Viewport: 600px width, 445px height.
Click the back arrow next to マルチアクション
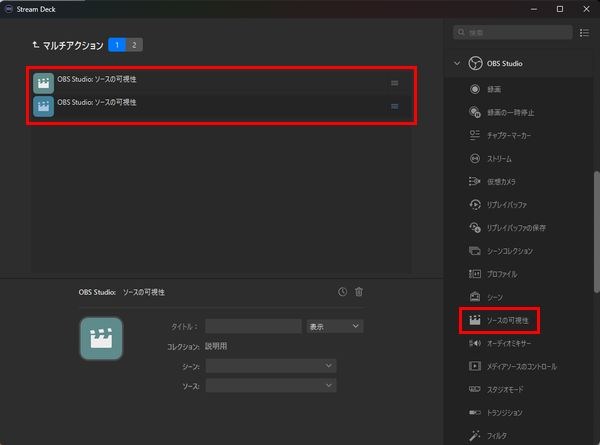(x=36, y=45)
